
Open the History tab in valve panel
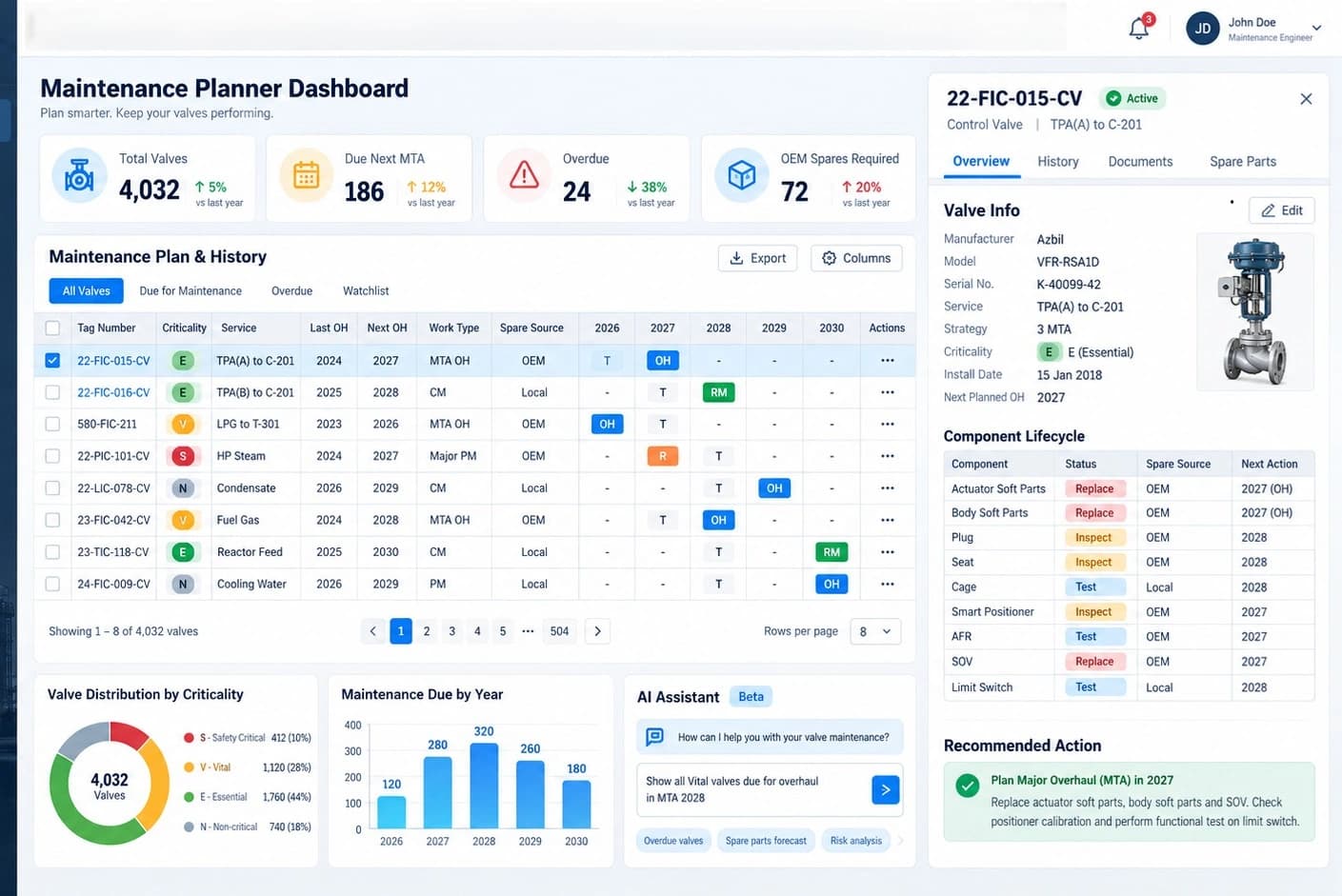click(x=1058, y=162)
